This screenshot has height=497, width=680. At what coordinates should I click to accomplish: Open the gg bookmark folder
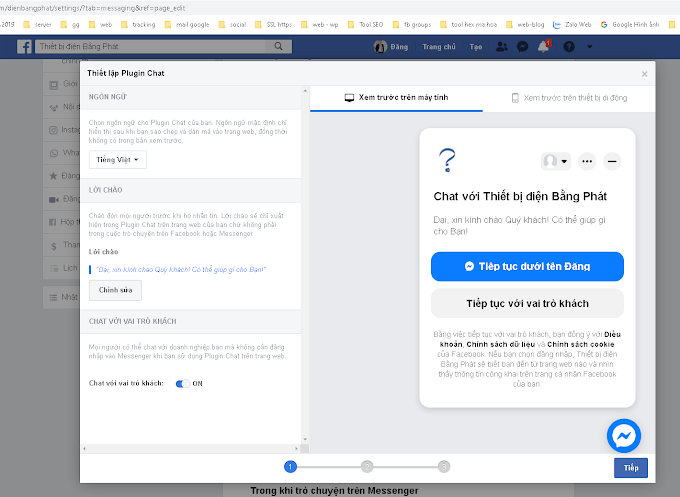pyautogui.click(x=70, y=25)
